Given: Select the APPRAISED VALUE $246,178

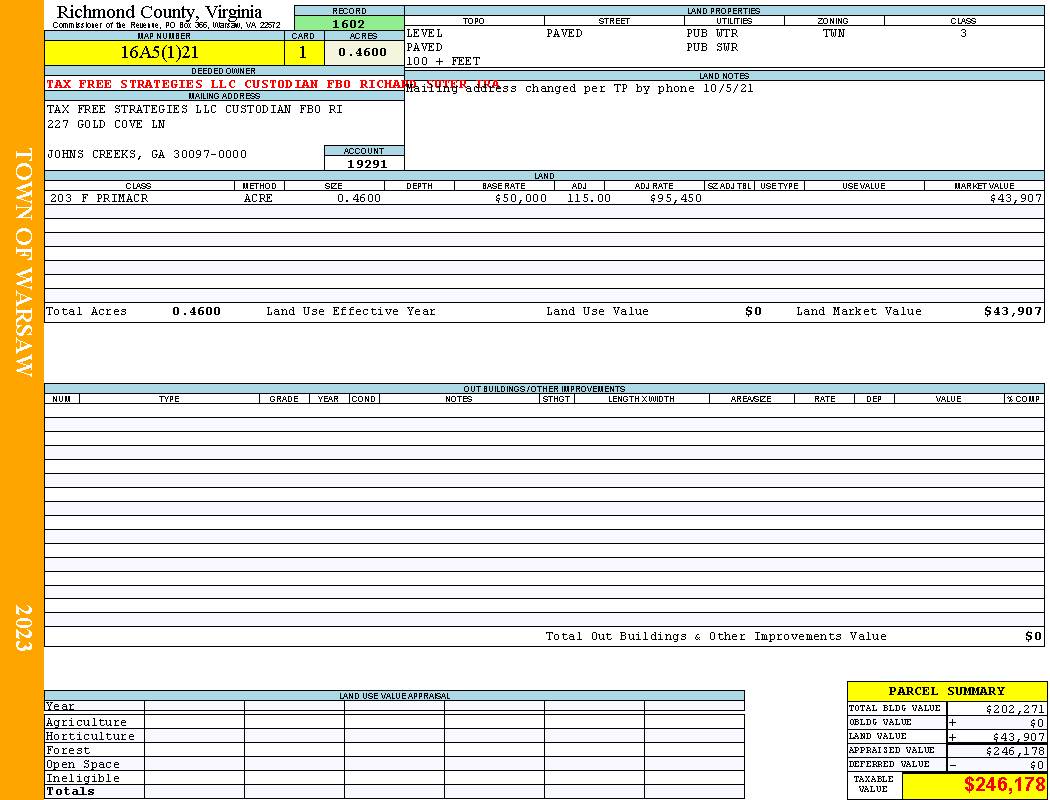Looking at the screenshot, I should 1015,751.
